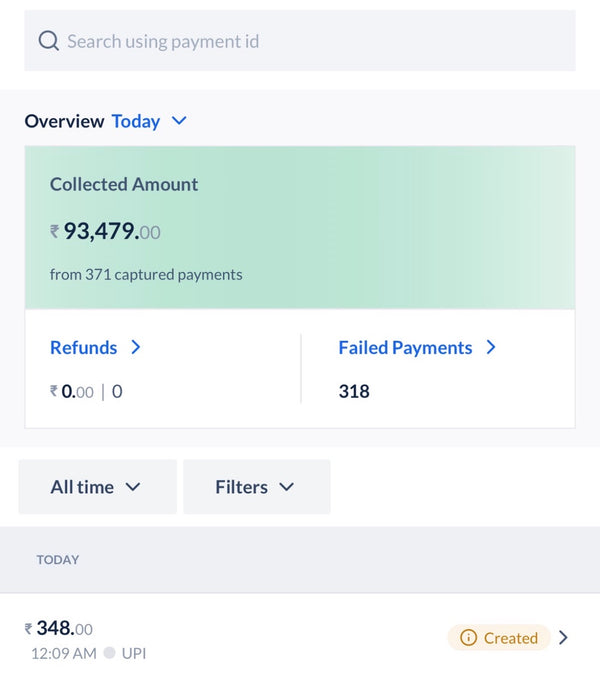
Task: Open the All time dropdown
Action: (x=97, y=487)
